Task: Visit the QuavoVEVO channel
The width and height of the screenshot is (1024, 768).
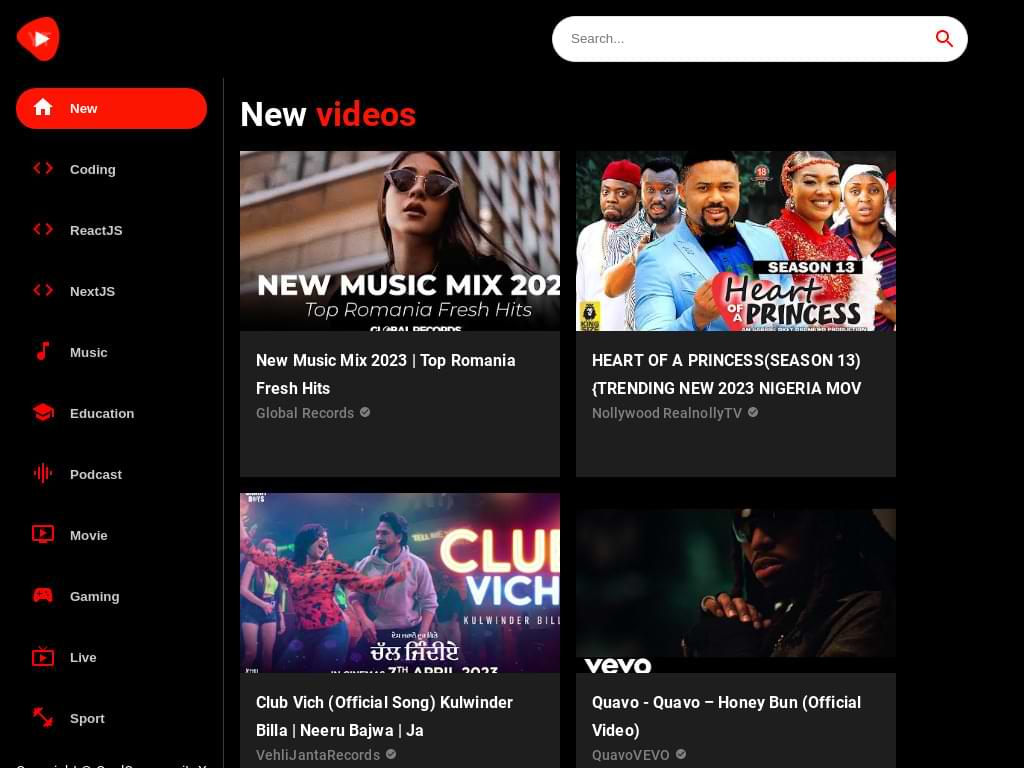Action: click(x=631, y=755)
